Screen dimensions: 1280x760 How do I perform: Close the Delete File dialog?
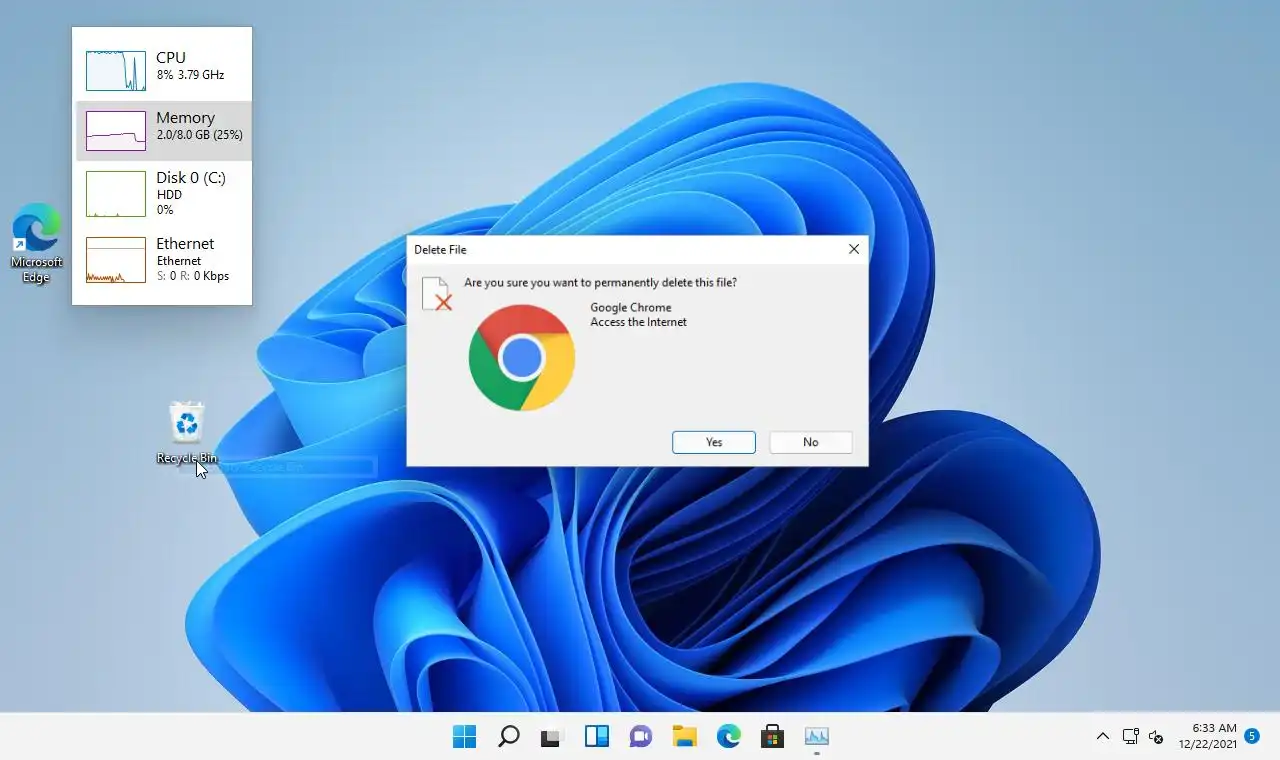(853, 249)
